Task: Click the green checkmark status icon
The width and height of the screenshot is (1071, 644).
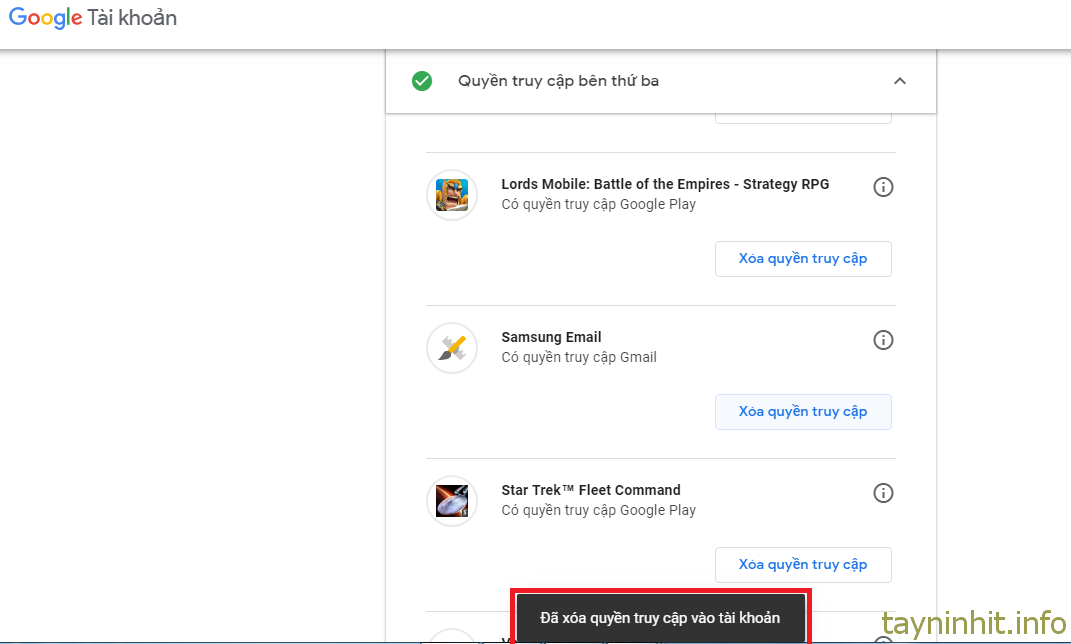Action: tap(422, 81)
